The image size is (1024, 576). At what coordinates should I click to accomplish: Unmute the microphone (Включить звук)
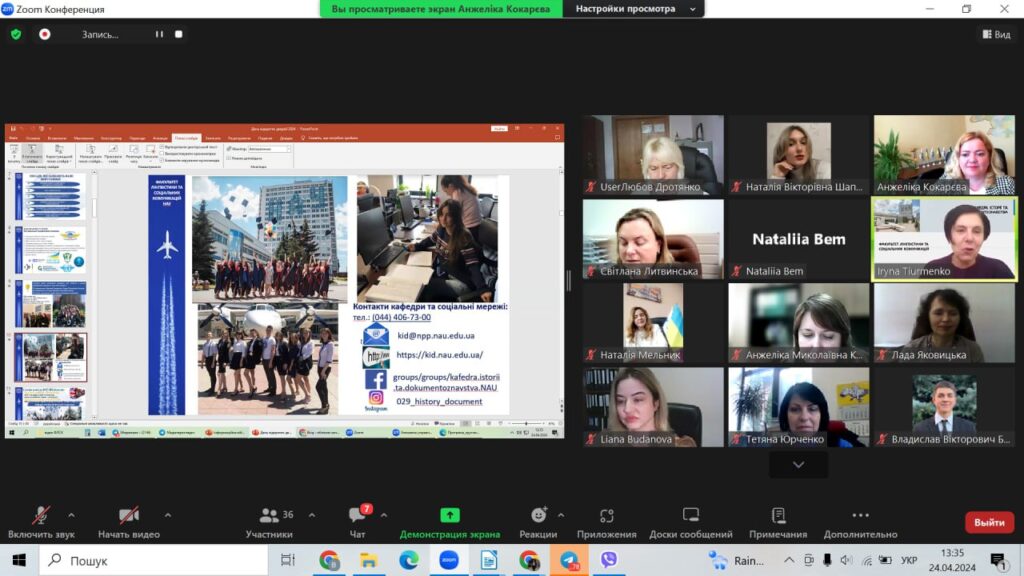41,516
